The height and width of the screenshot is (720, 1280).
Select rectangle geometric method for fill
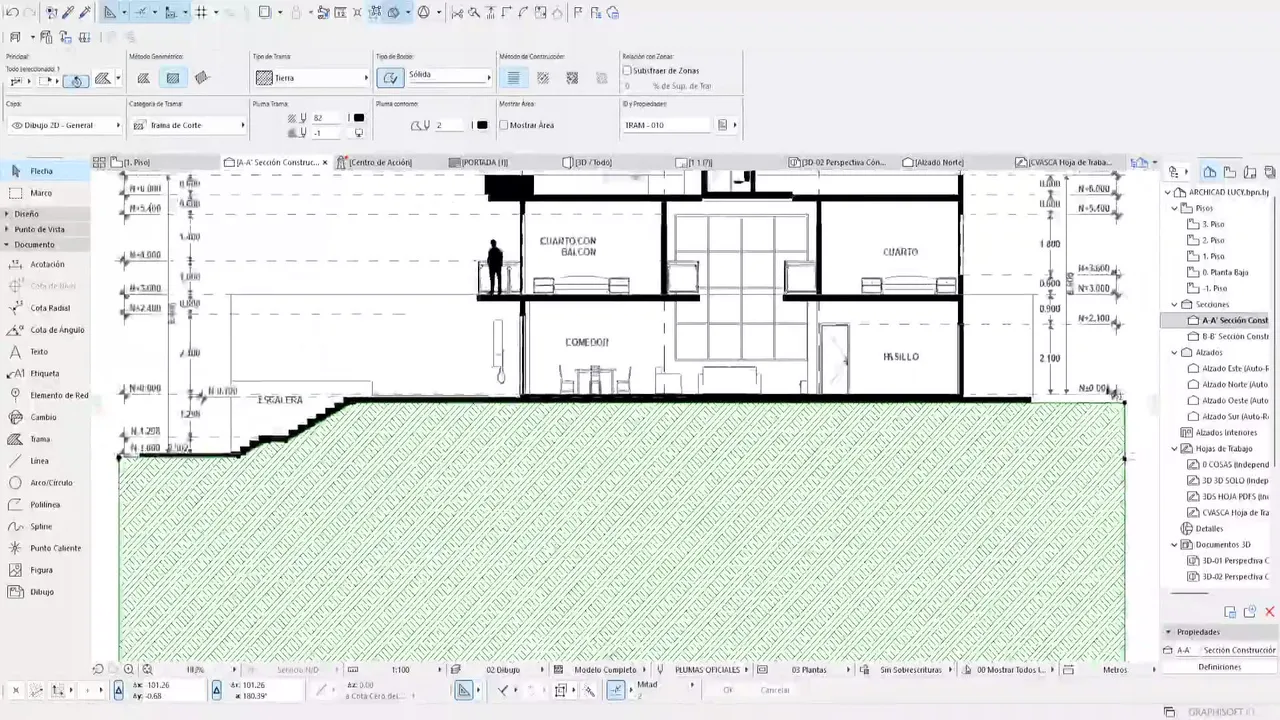pyautogui.click(x=173, y=78)
